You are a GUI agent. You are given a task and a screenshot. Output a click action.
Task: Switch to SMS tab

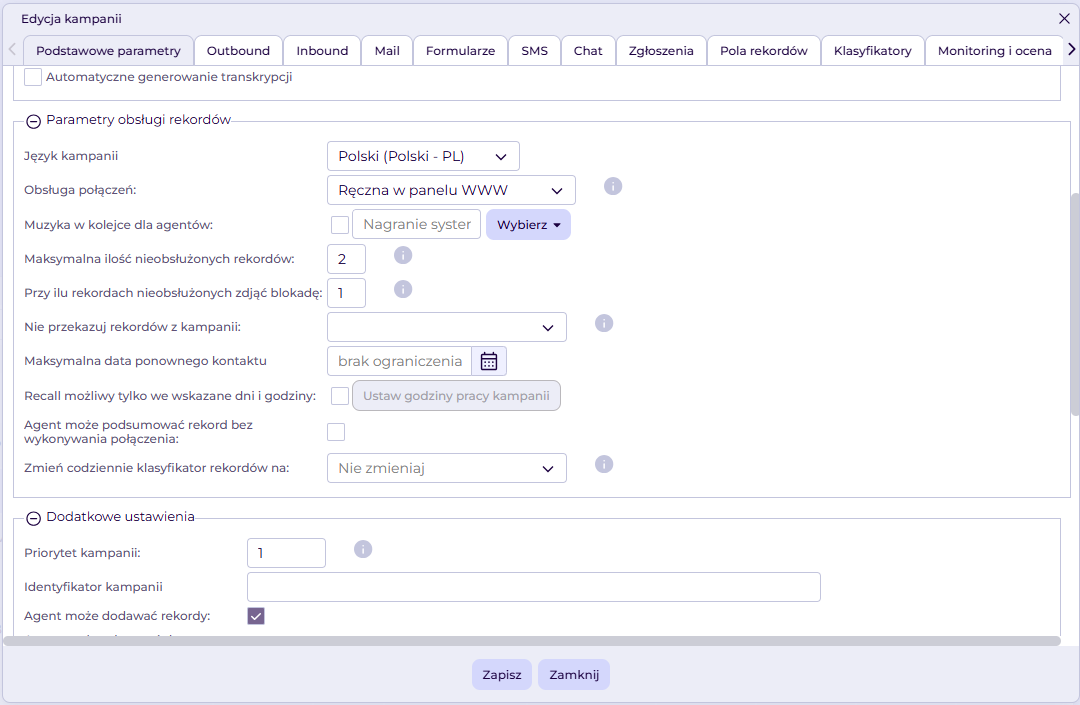534,51
